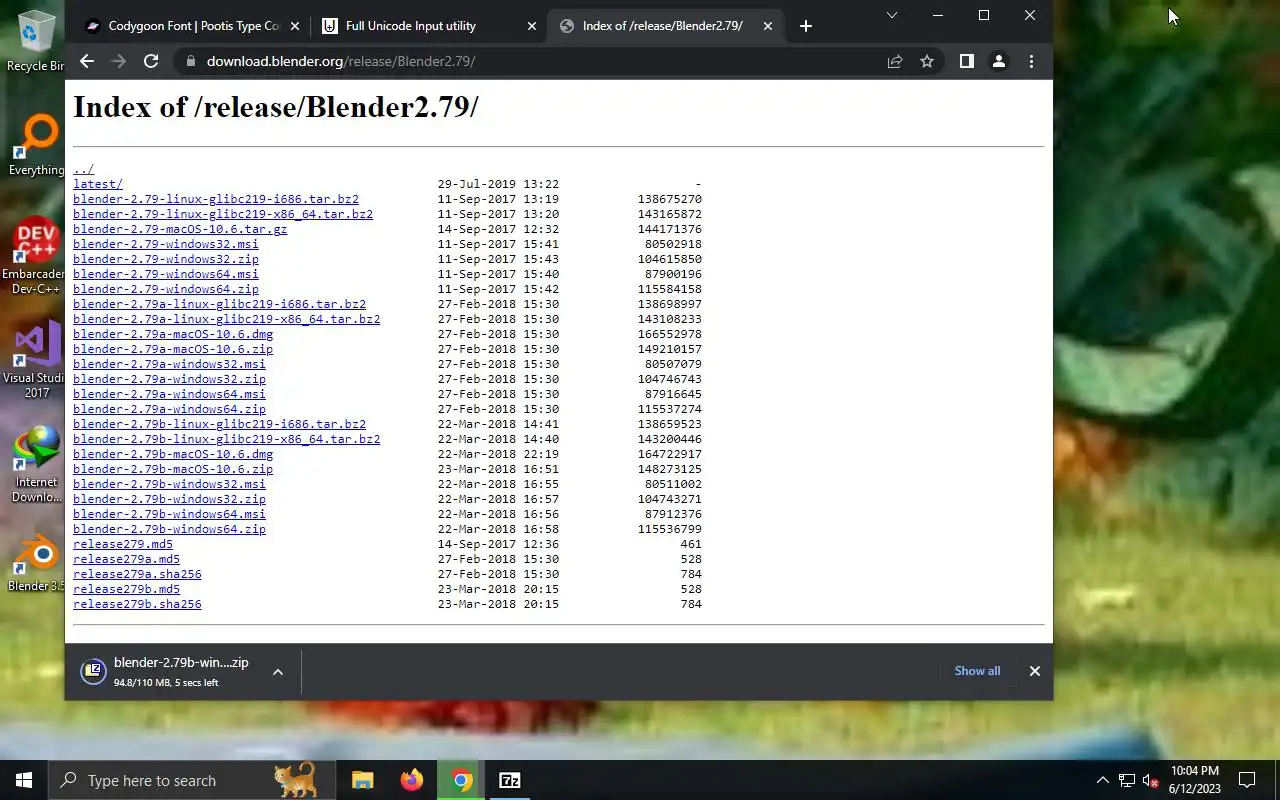Close the Index of /release/Blender2.79/ tab
Image resolution: width=1280 pixels, height=800 pixels.
click(768, 26)
